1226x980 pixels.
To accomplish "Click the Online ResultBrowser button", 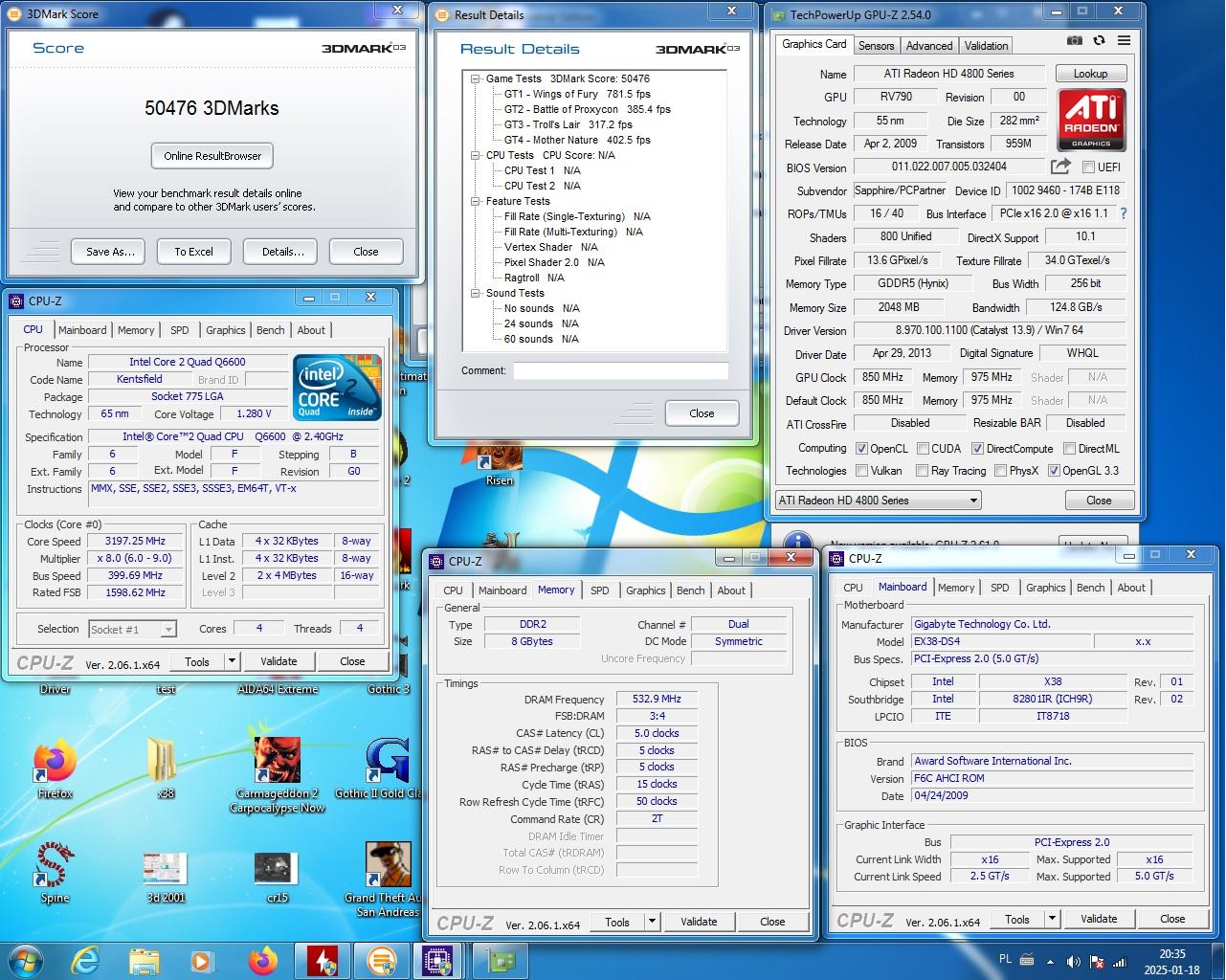I will tap(212, 156).
